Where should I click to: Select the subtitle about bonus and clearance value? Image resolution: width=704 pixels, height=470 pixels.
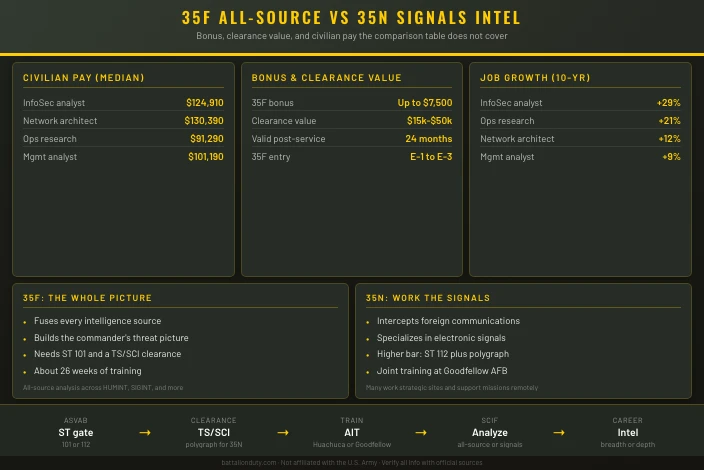tap(352, 36)
